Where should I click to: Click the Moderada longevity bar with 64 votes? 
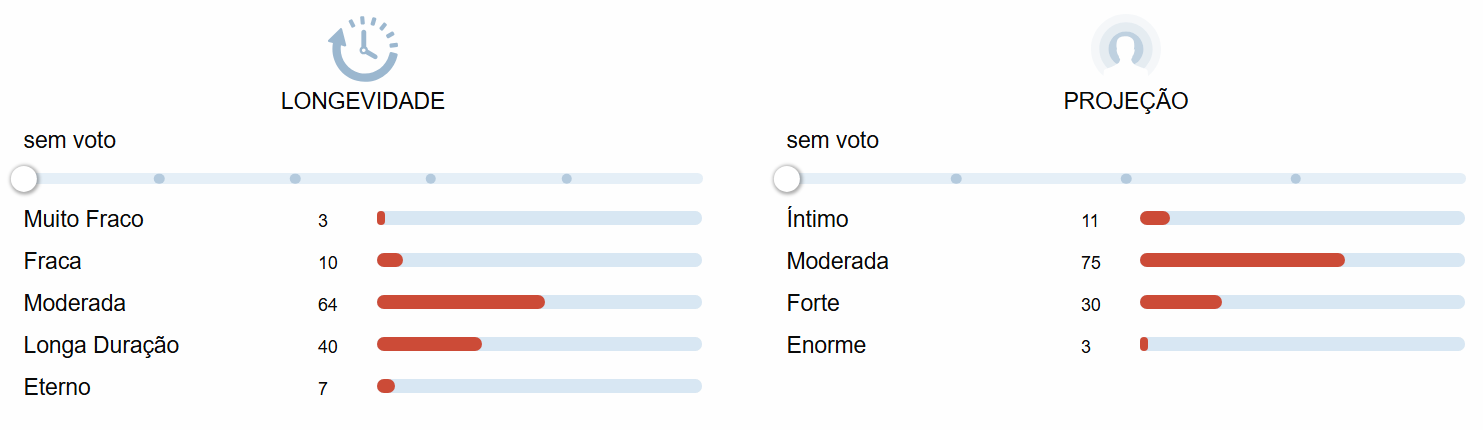coord(539,302)
